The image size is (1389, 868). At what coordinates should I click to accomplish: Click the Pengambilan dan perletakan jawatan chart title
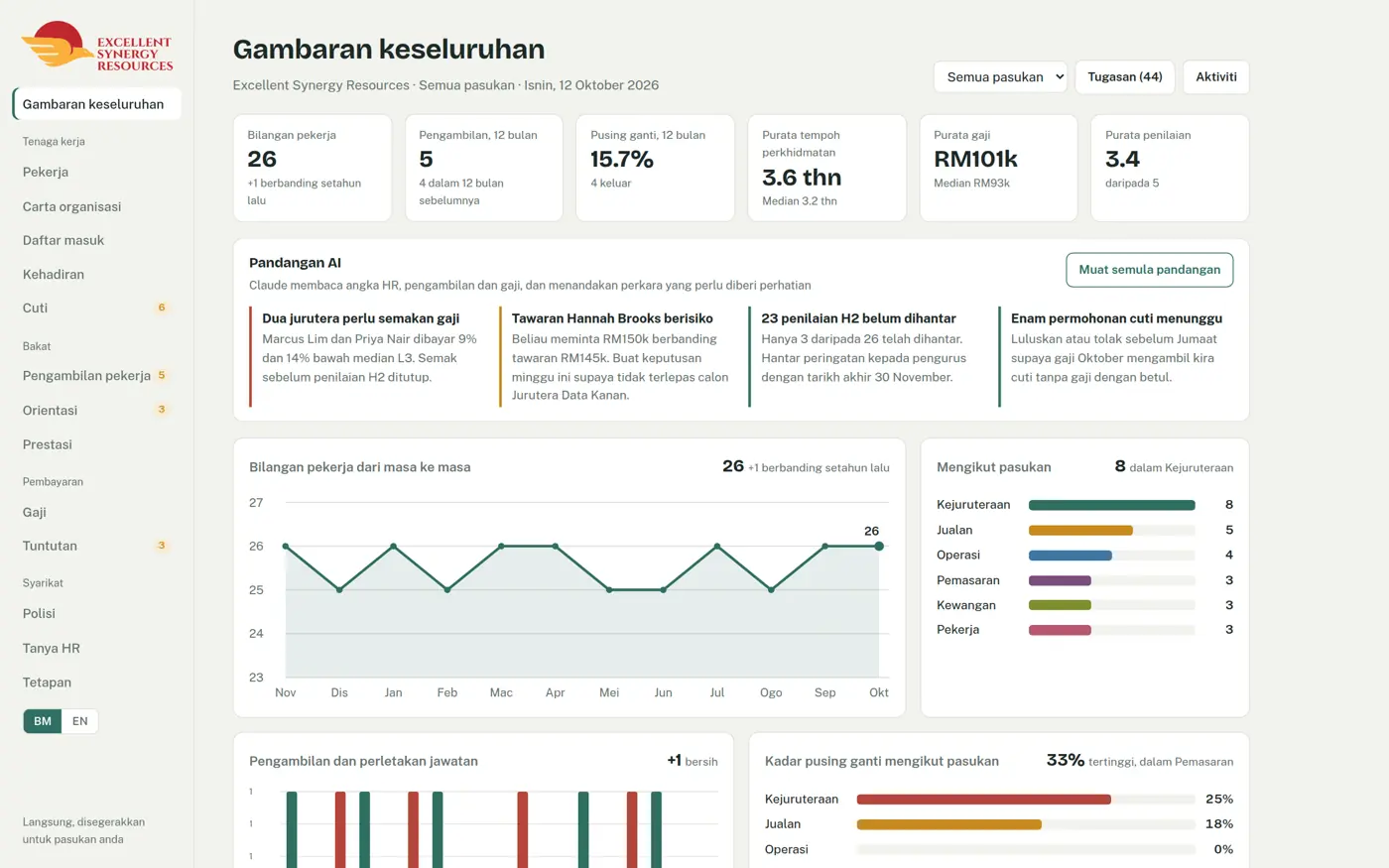(x=363, y=762)
